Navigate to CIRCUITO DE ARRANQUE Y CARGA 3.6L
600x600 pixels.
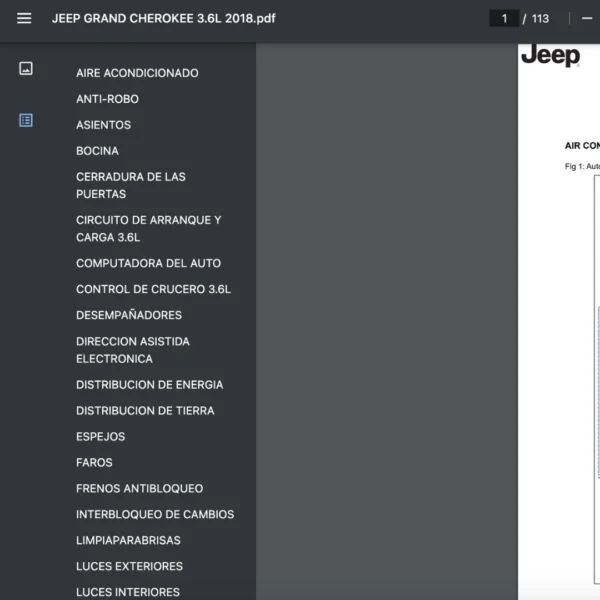[x=148, y=228]
